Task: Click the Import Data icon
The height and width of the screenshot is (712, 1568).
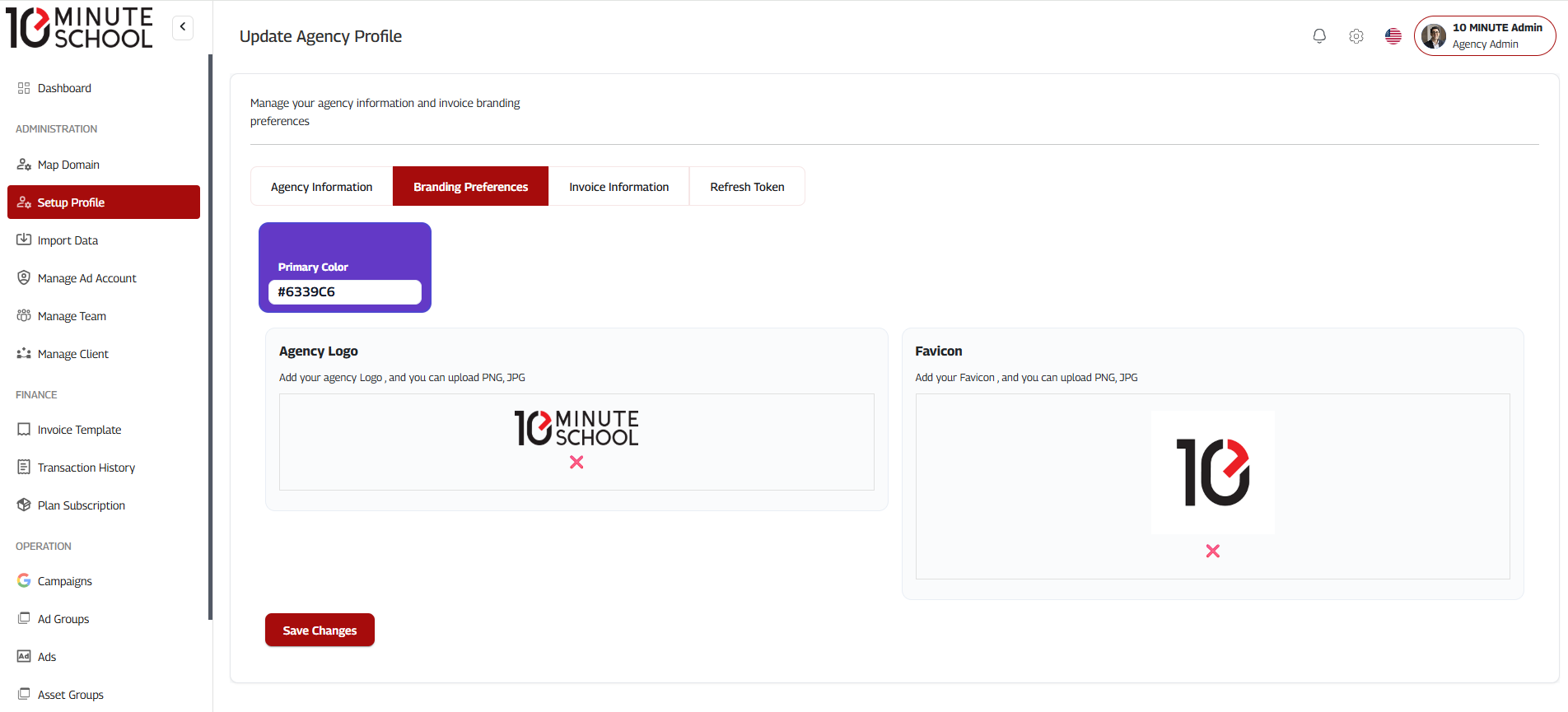Action: click(x=24, y=240)
